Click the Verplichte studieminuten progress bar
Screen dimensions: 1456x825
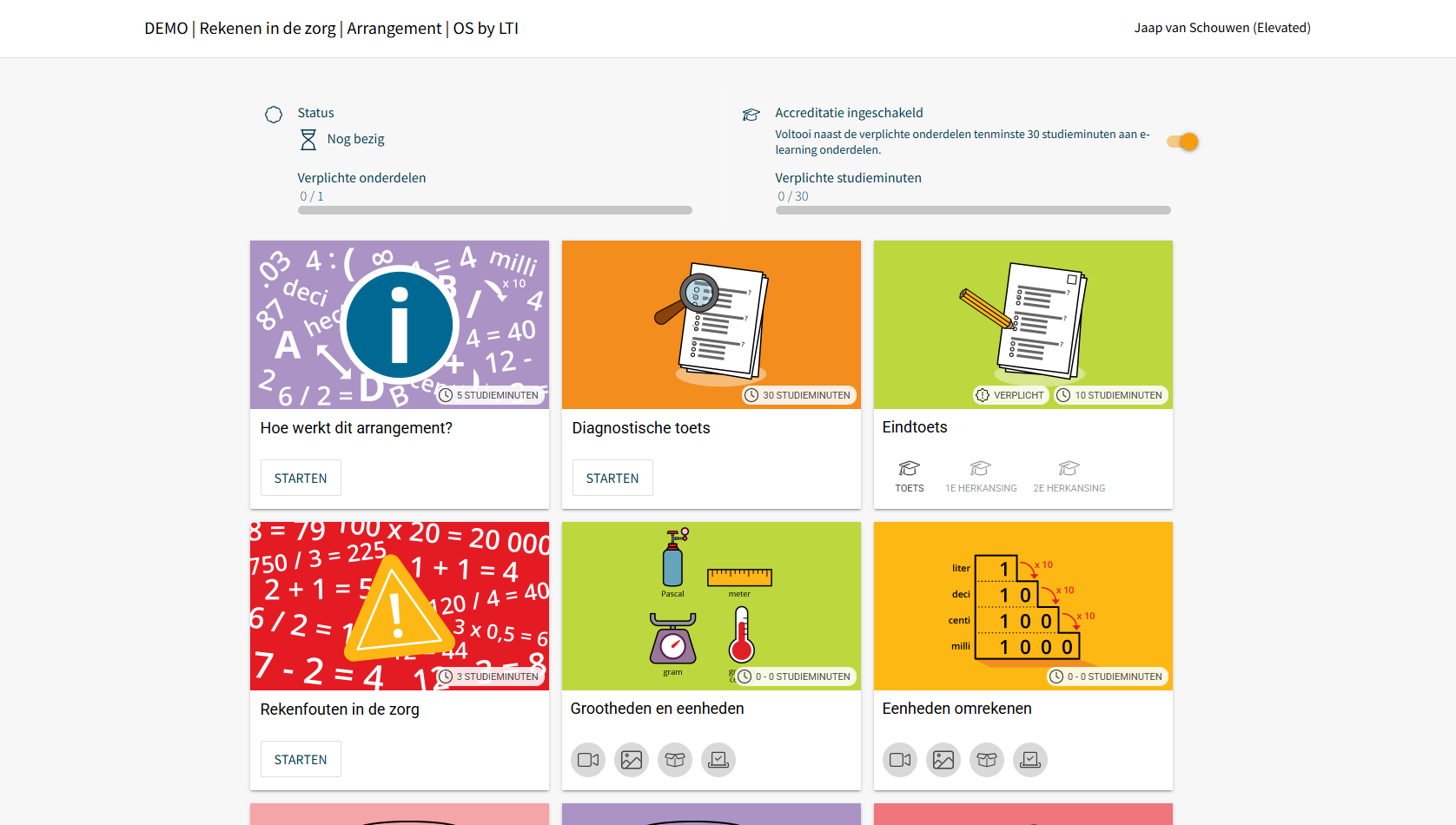(972, 210)
